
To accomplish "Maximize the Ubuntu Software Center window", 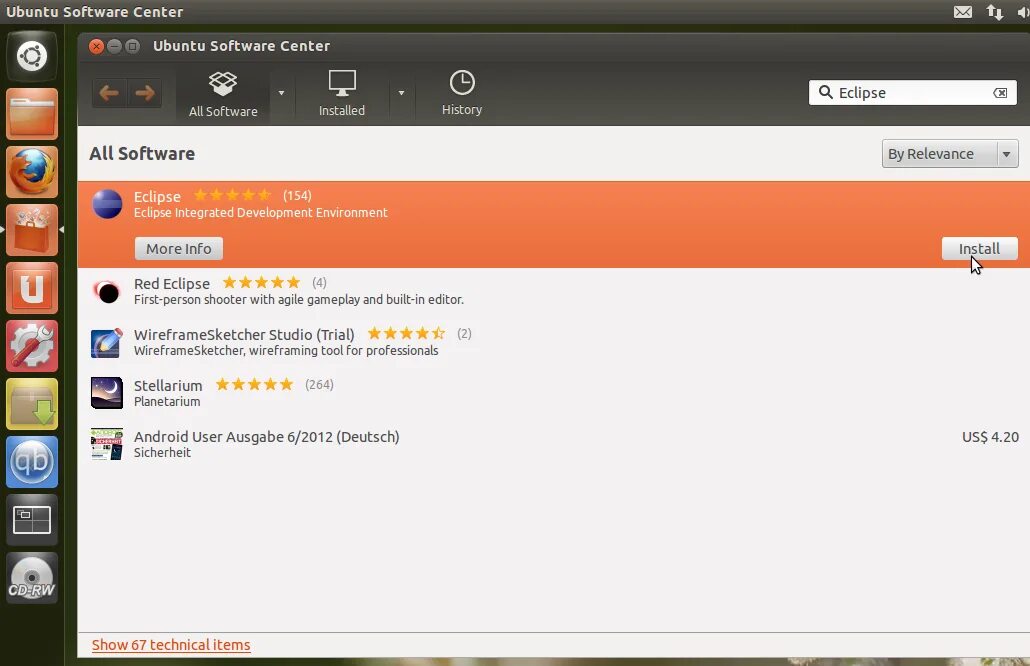I will [133, 46].
